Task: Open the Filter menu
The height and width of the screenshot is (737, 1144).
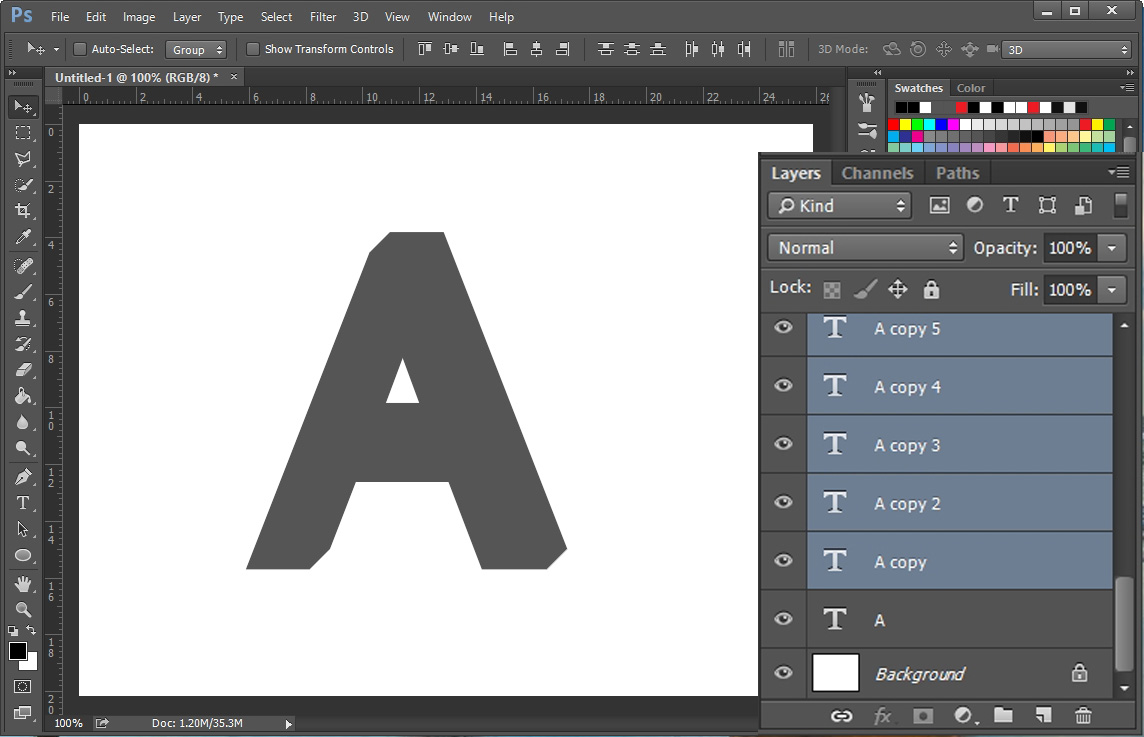Action: pyautogui.click(x=323, y=16)
